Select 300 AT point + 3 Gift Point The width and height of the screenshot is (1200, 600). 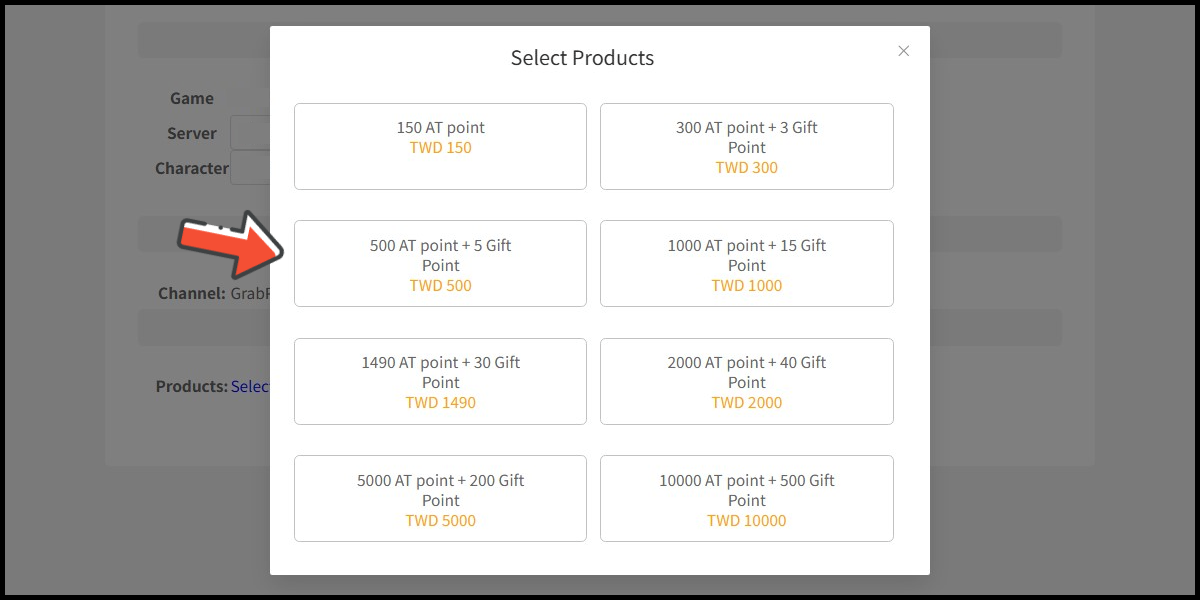[746, 146]
